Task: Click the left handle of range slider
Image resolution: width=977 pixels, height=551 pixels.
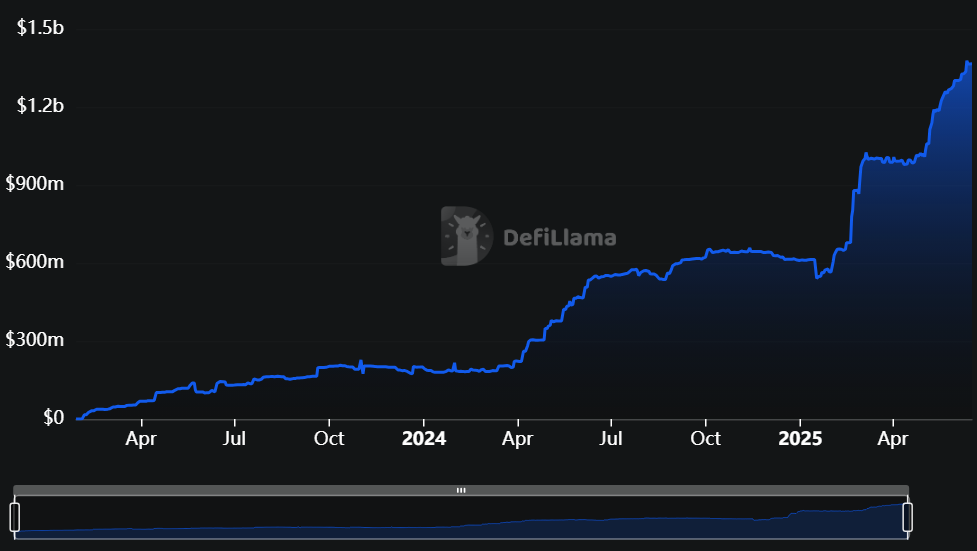Action: point(15,517)
